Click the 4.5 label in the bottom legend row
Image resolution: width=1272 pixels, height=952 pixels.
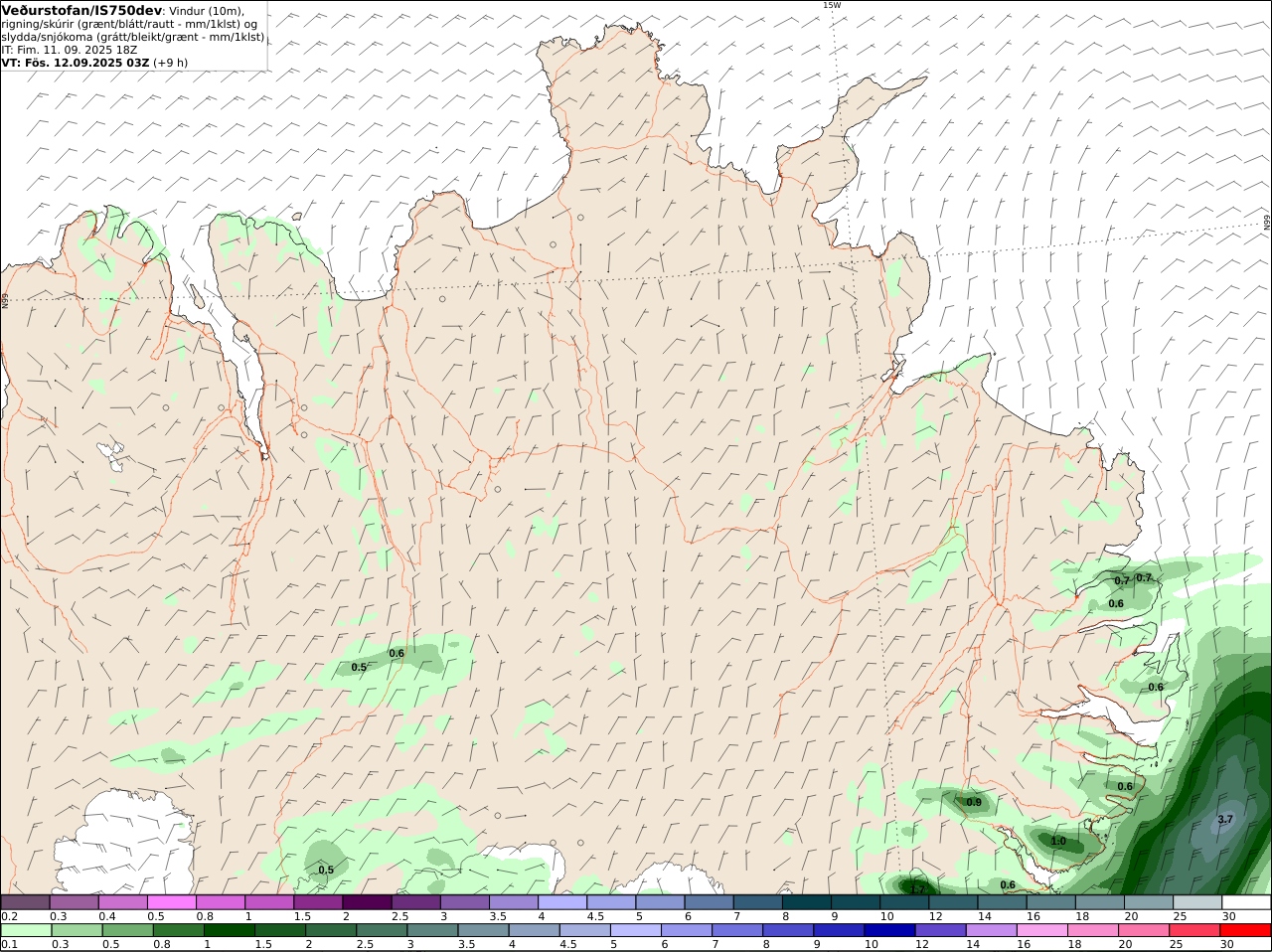coord(568,945)
